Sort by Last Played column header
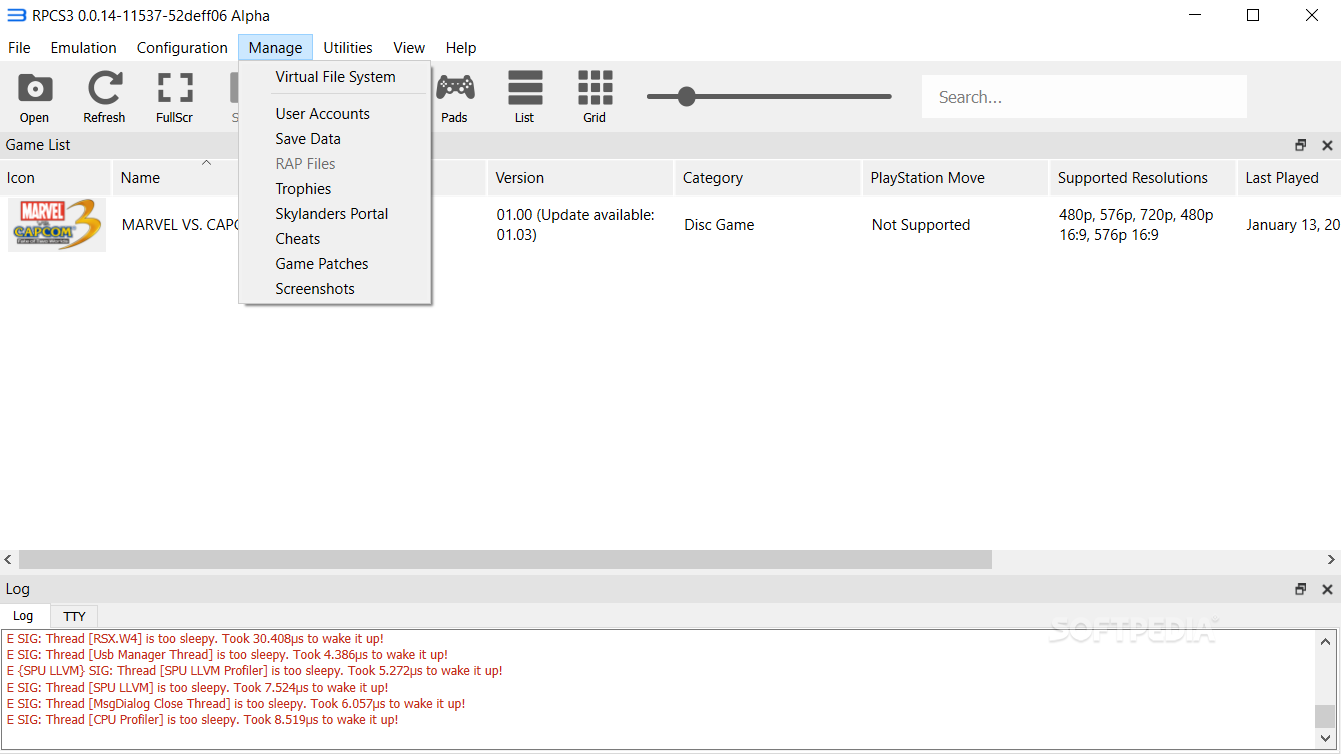The height and width of the screenshot is (754, 1341). coord(1289,178)
